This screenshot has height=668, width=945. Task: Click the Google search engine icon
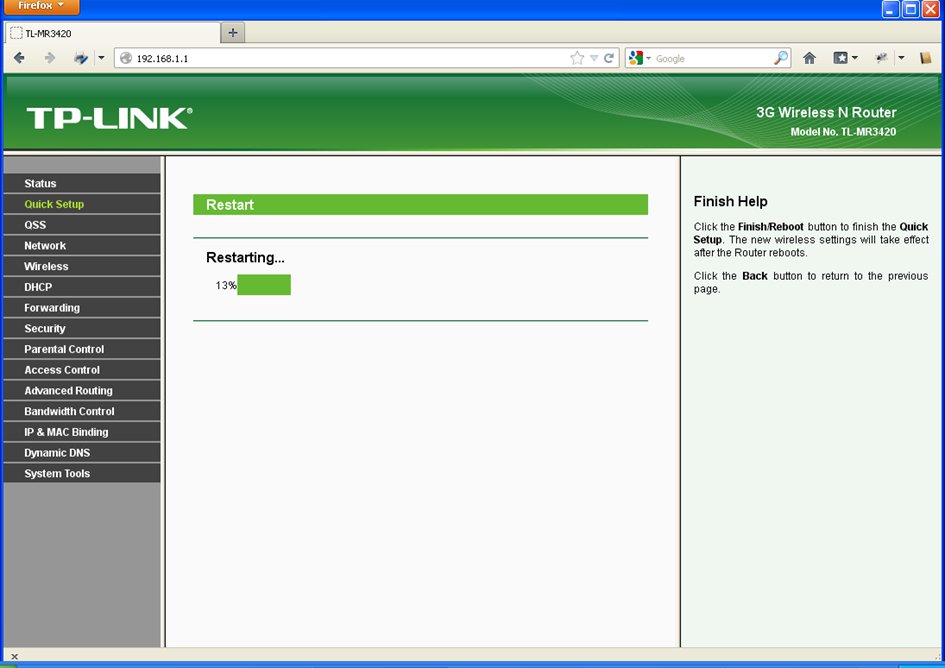coord(636,58)
